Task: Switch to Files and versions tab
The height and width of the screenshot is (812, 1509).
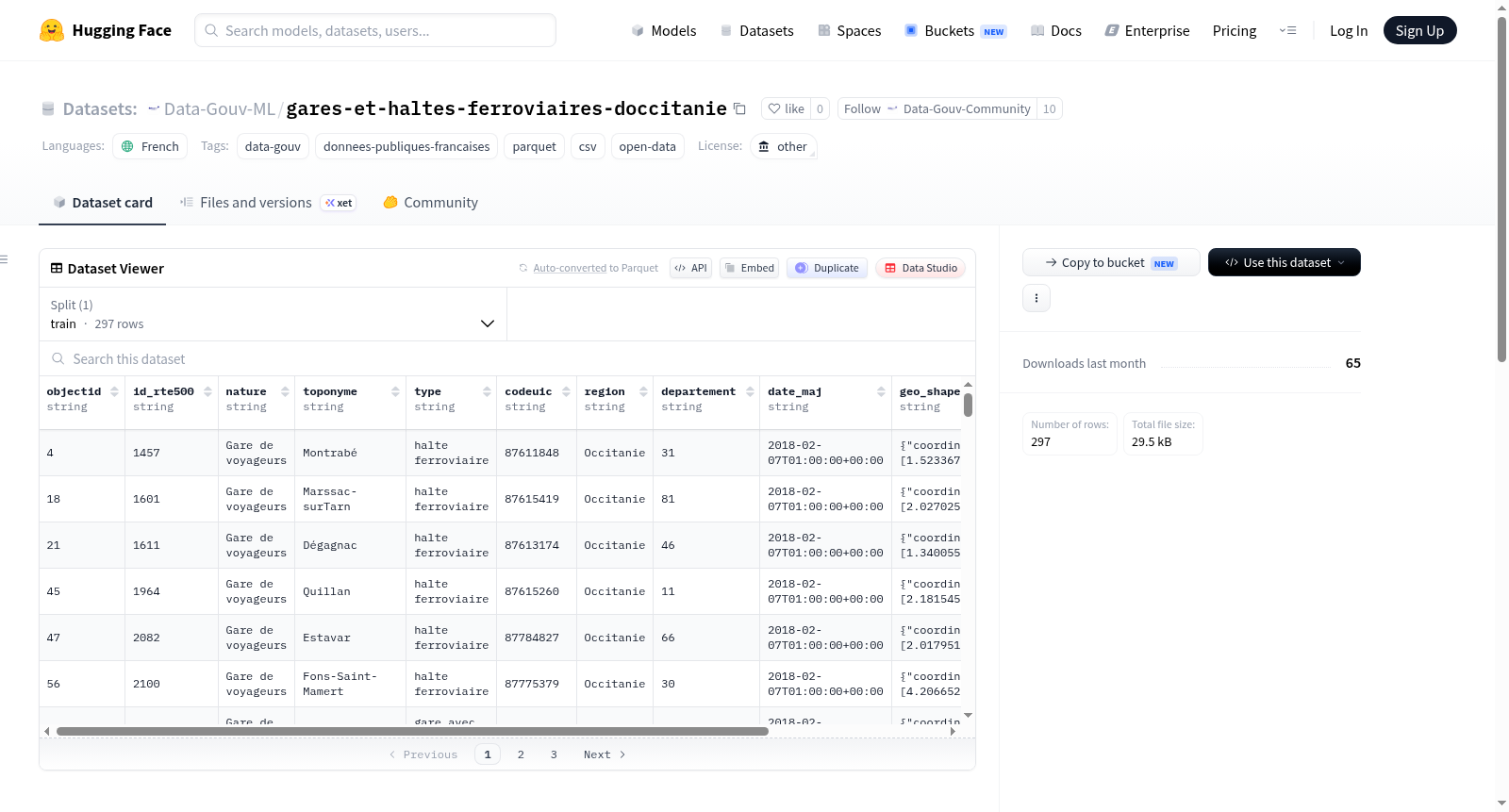Action: pyautogui.click(x=268, y=202)
